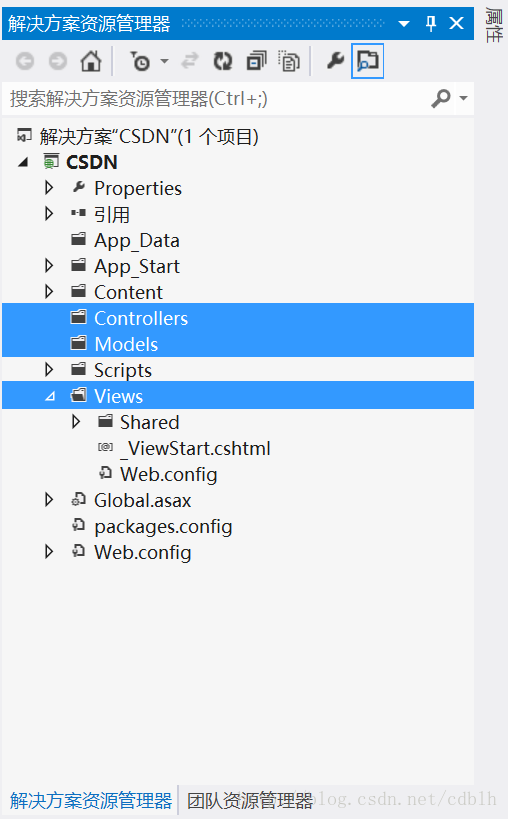The height and width of the screenshot is (819, 508).
Task: Collapse the Views folder node
Action: (50, 396)
